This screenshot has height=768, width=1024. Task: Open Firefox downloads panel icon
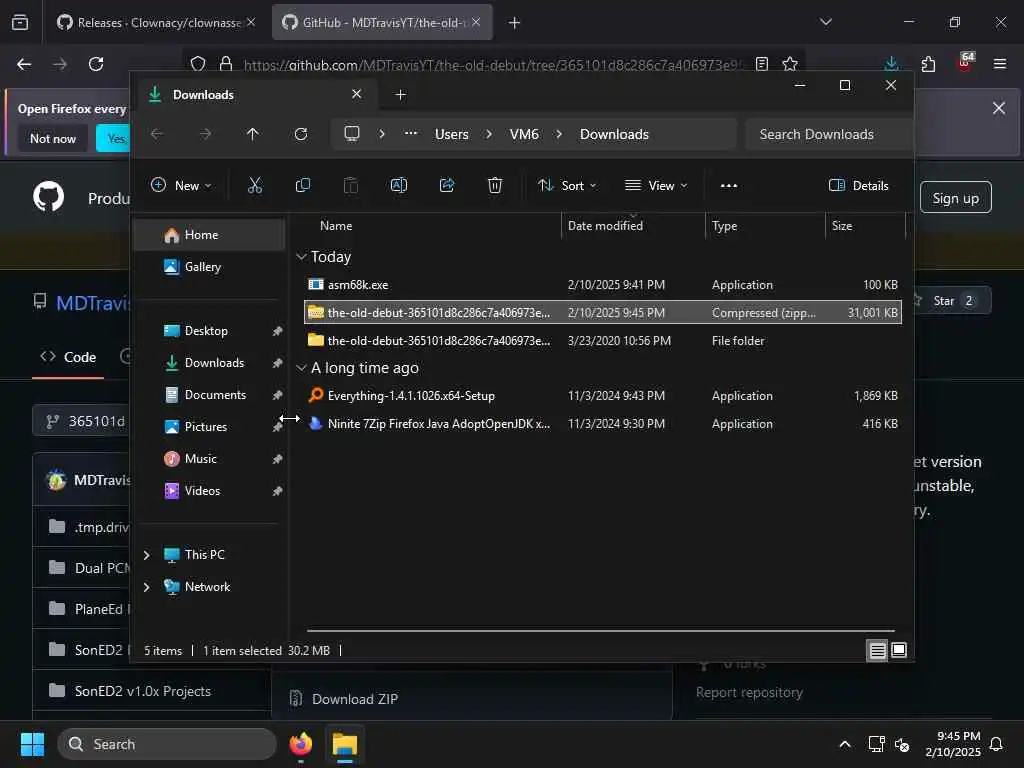(x=891, y=64)
